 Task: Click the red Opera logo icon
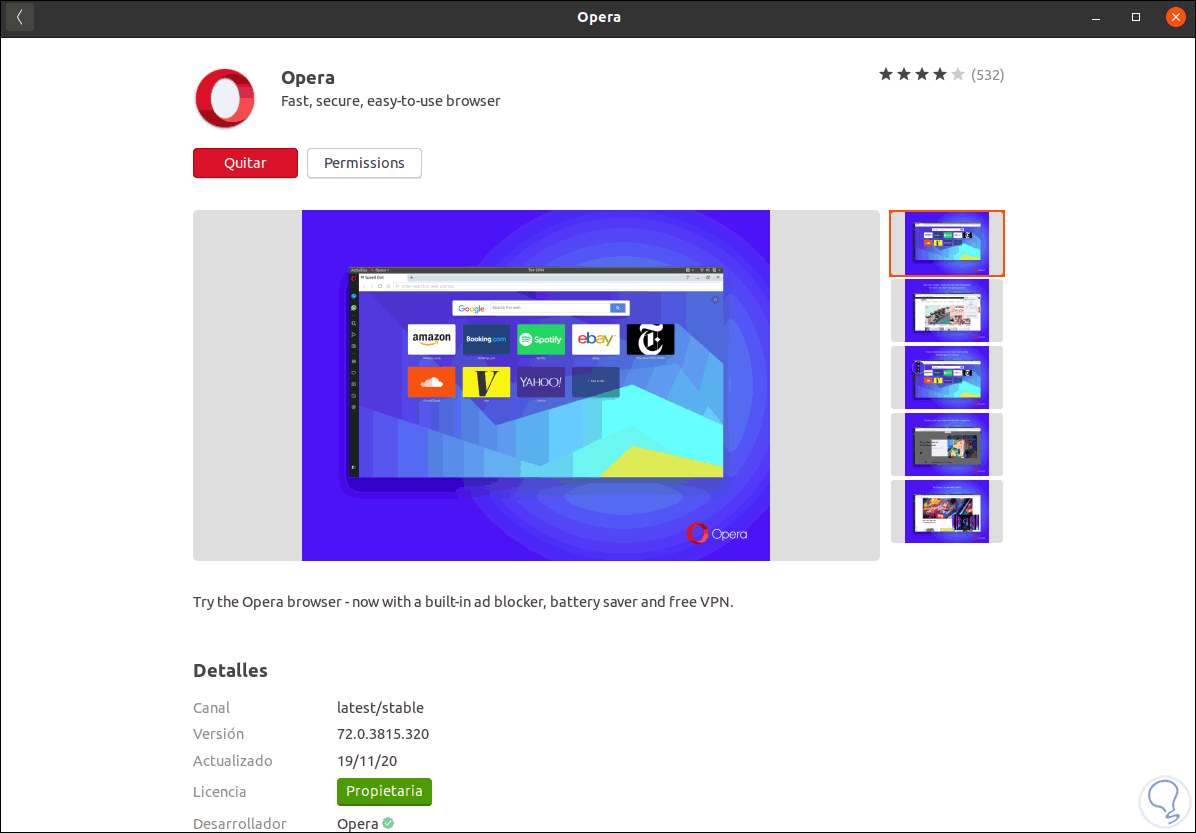pos(225,98)
